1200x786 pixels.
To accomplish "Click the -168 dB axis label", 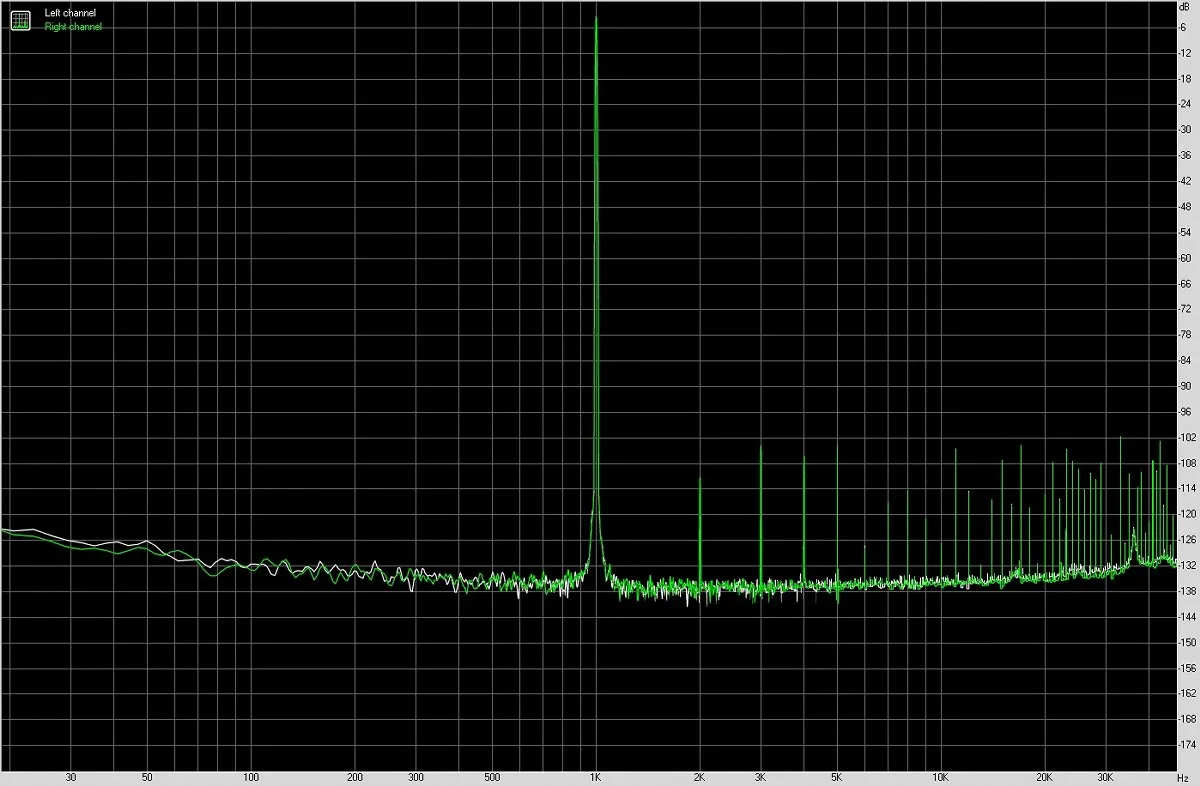I will tap(1185, 720).
